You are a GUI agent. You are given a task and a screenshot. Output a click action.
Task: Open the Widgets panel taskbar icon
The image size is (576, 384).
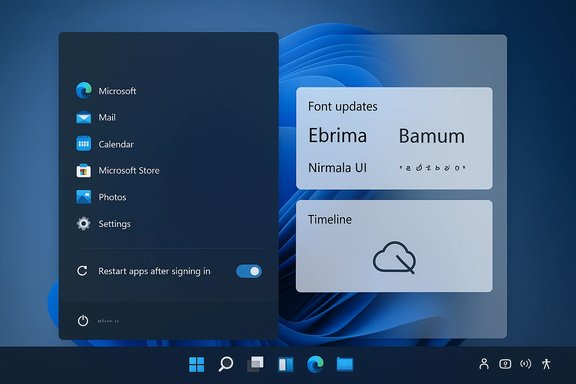(x=285, y=365)
